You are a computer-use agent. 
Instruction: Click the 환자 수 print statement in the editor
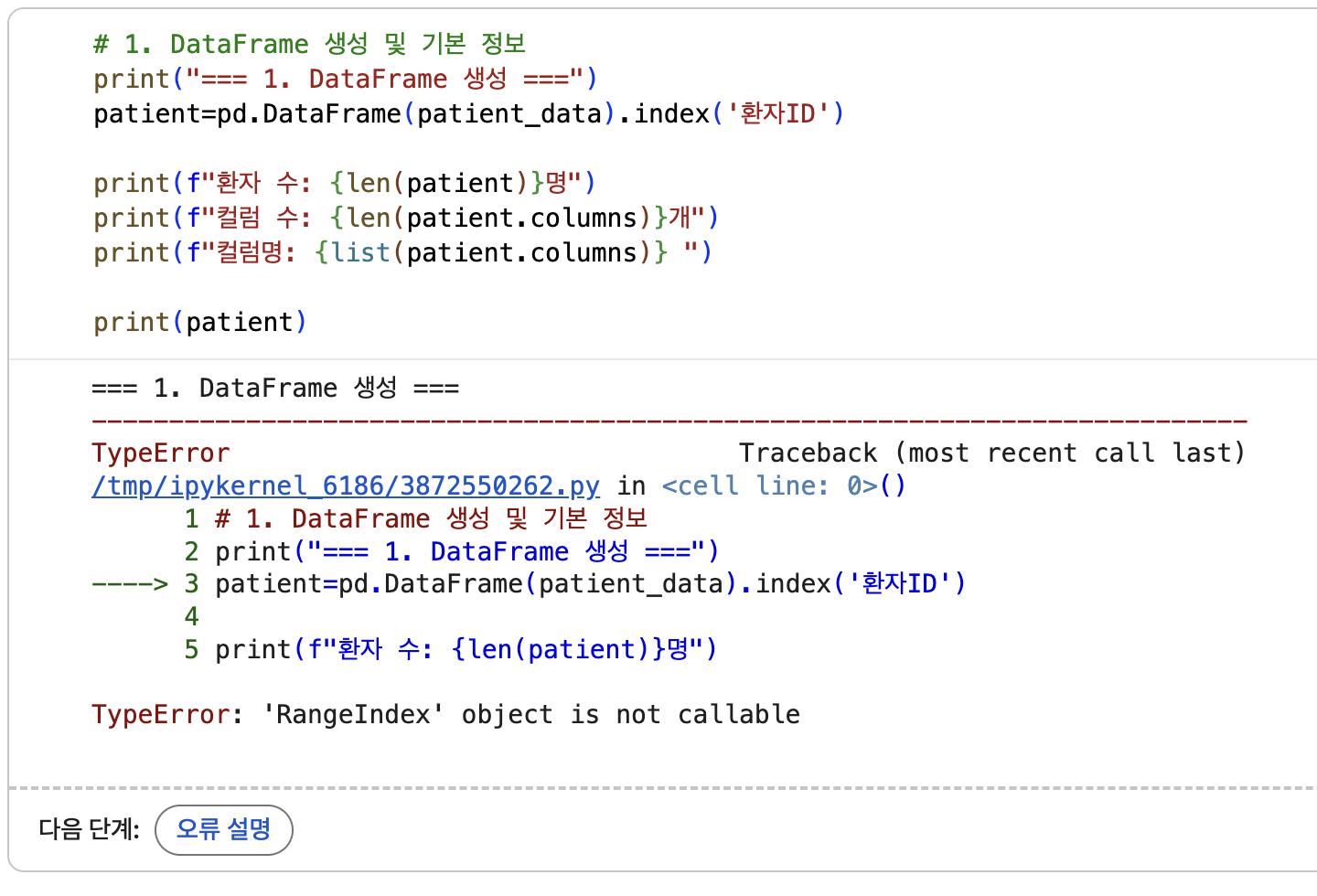click(x=345, y=183)
